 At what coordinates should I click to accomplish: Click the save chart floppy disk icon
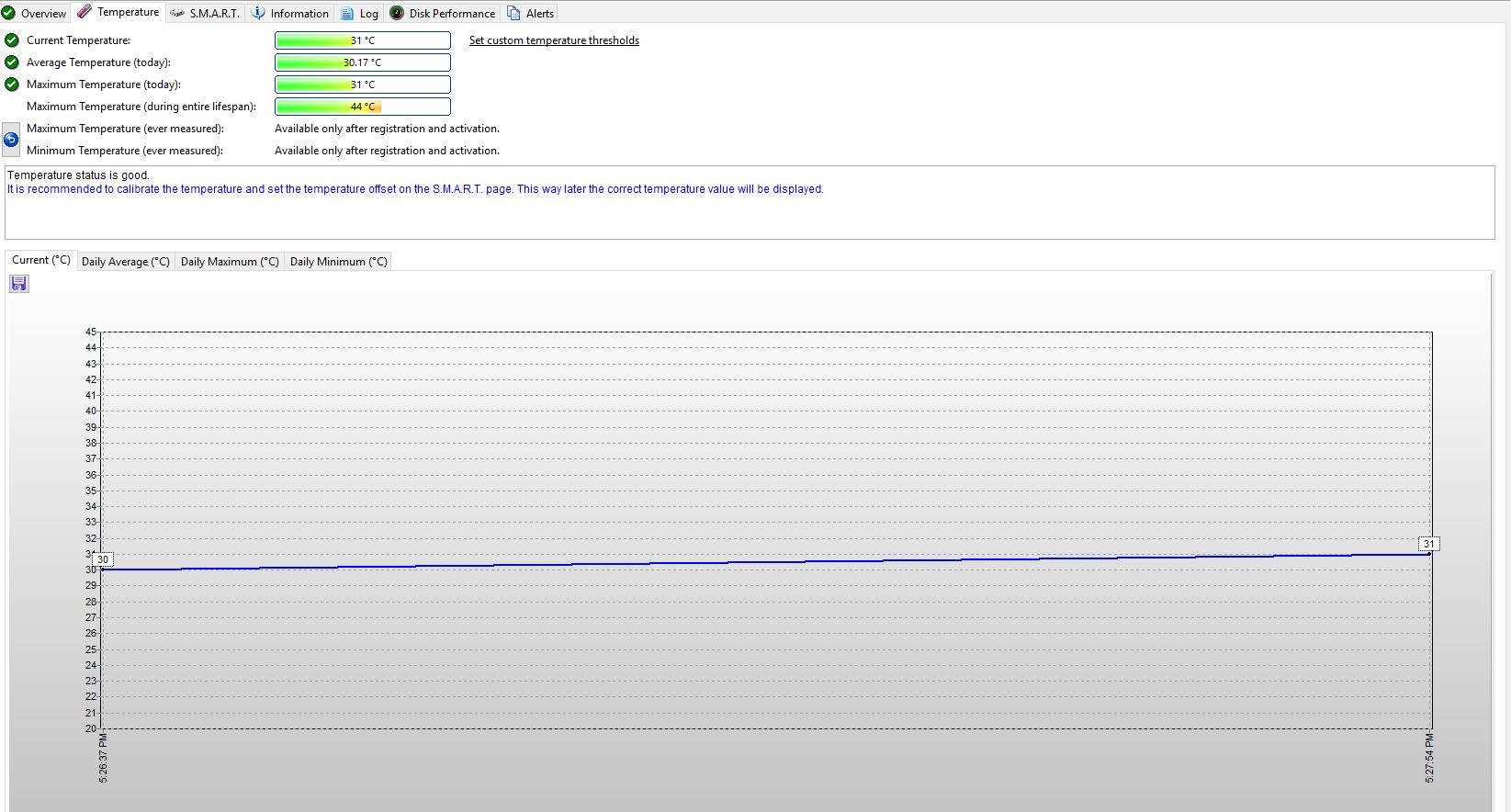click(x=19, y=284)
